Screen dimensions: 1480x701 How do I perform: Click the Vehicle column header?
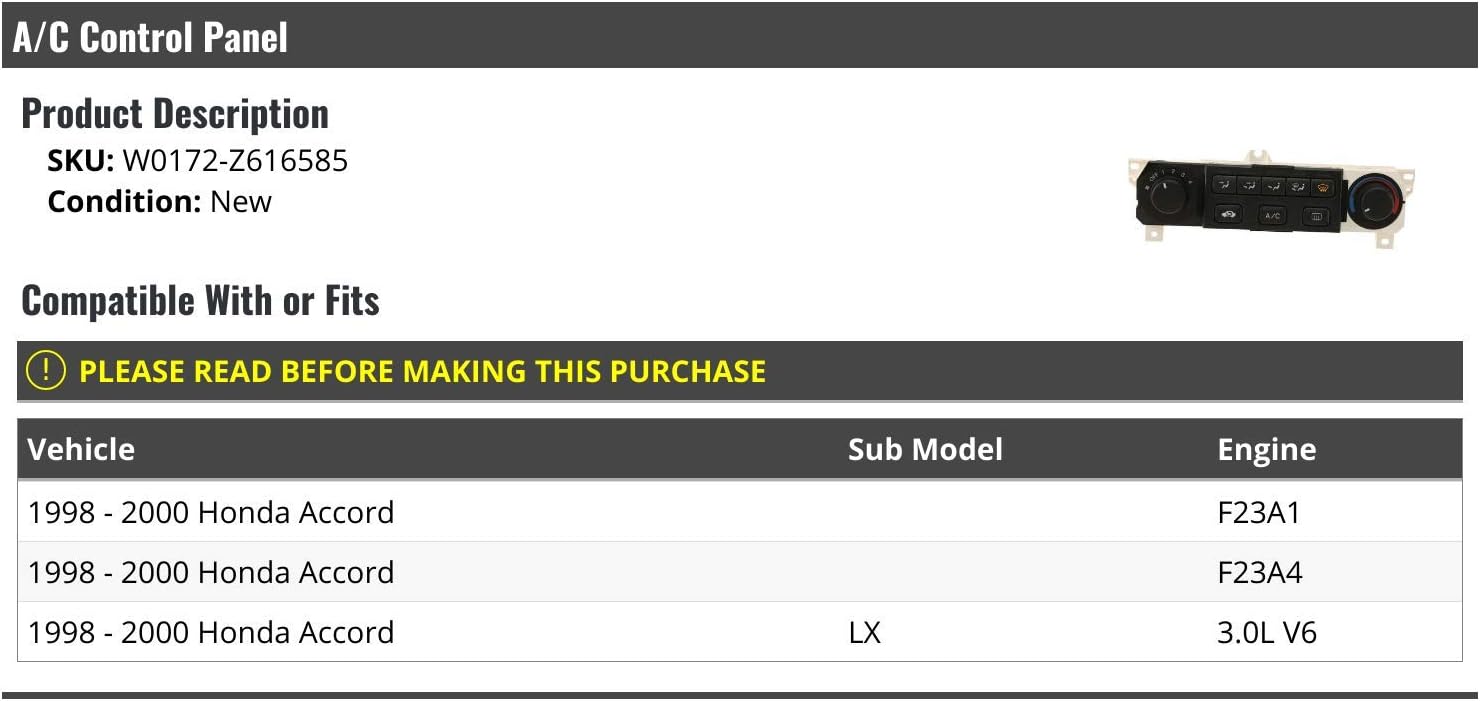pyautogui.click(x=81, y=449)
